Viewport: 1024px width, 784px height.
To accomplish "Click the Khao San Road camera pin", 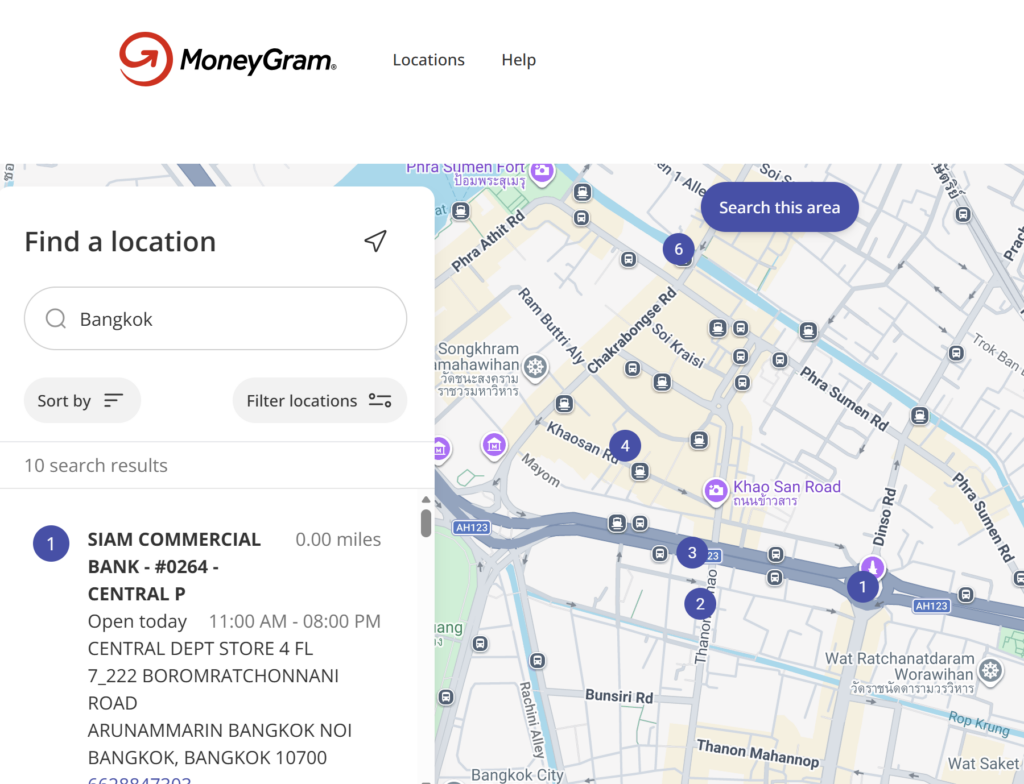I will pyautogui.click(x=715, y=490).
